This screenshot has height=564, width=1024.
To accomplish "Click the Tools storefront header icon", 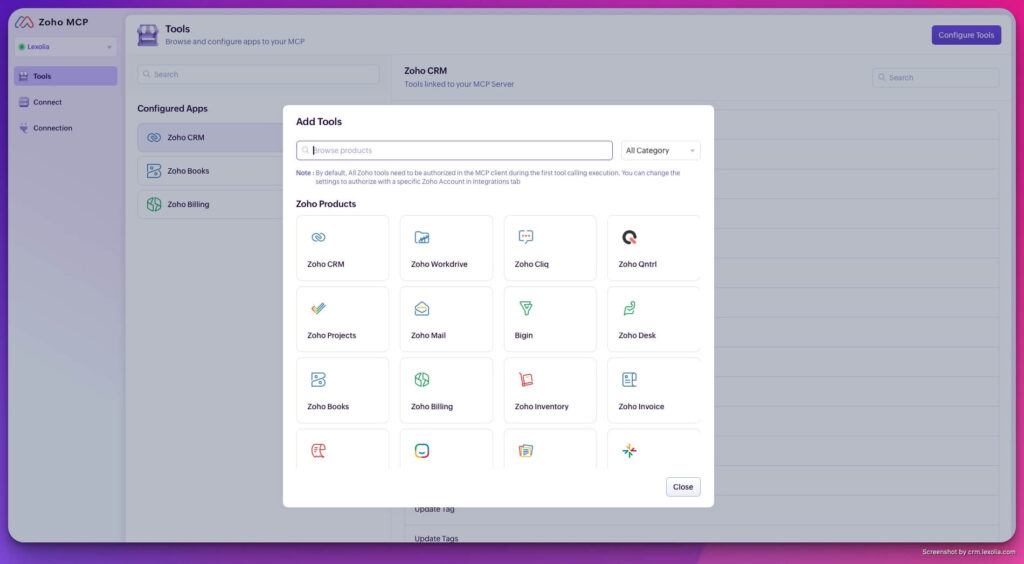I will [x=148, y=35].
